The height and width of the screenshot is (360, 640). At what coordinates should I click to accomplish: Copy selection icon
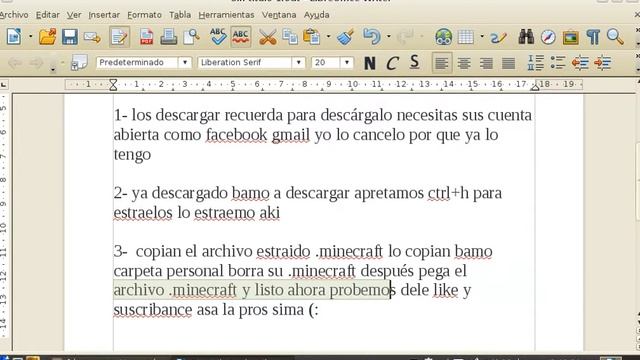(x=290, y=37)
